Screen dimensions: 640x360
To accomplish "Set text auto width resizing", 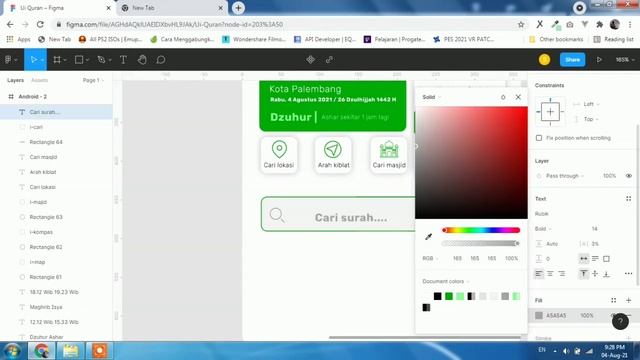I will (x=584, y=258).
